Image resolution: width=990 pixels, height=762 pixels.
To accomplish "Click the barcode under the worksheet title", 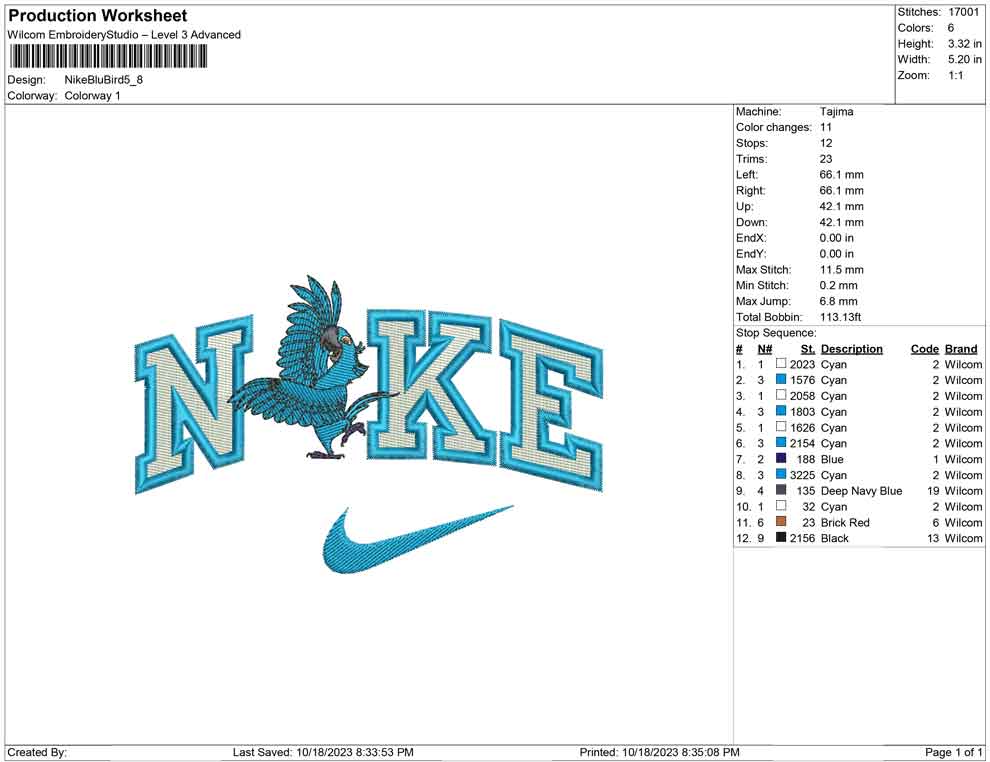I will coord(108,57).
